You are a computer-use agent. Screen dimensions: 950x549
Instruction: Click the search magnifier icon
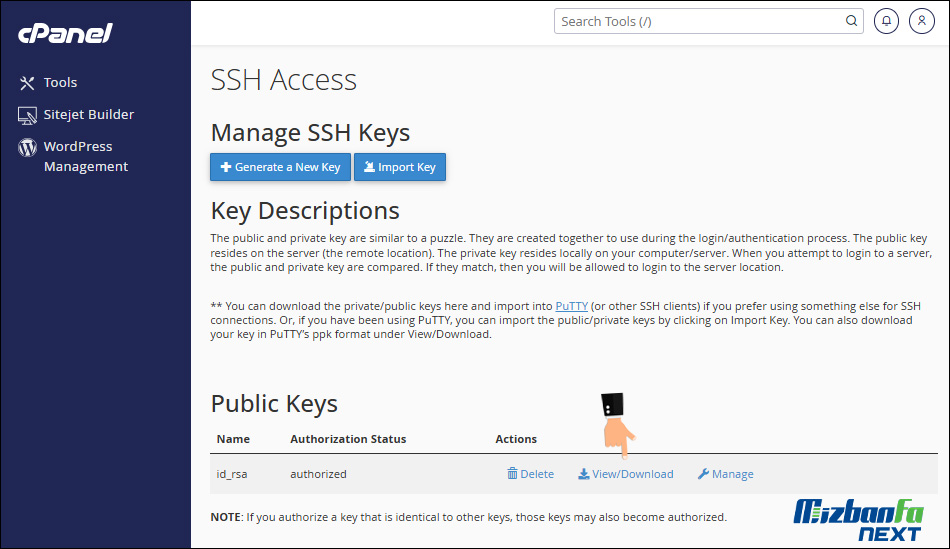(x=851, y=21)
